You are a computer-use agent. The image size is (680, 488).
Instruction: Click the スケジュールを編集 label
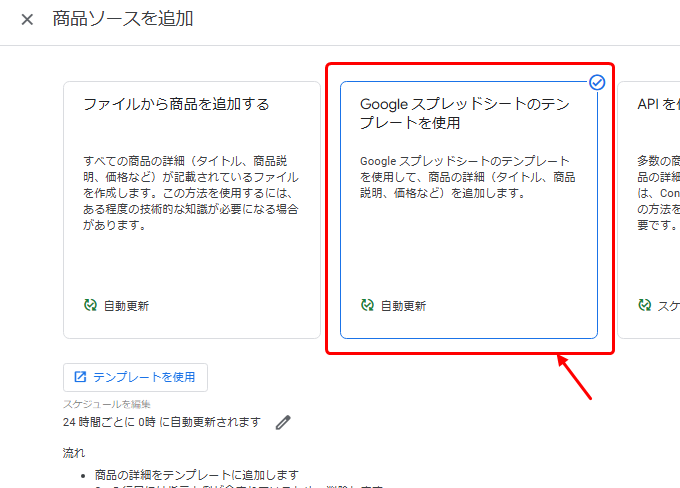click(106, 404)
